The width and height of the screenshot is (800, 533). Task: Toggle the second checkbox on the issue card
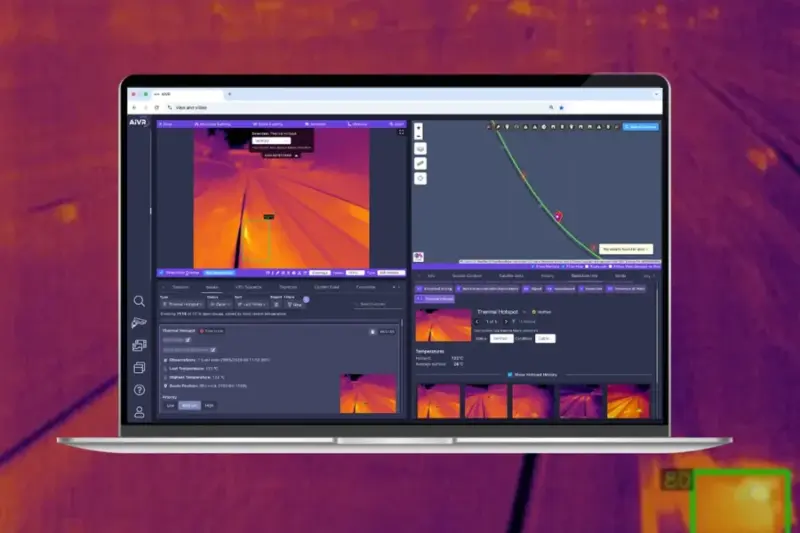tap(213, 350)
